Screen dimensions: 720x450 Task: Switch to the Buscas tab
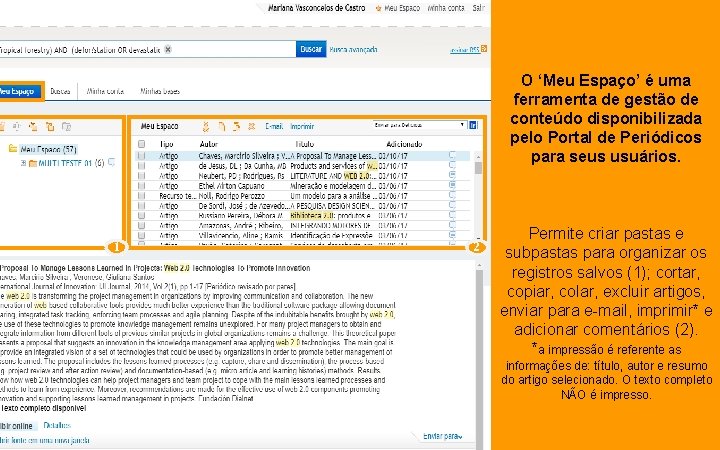[x=60, y=91]
